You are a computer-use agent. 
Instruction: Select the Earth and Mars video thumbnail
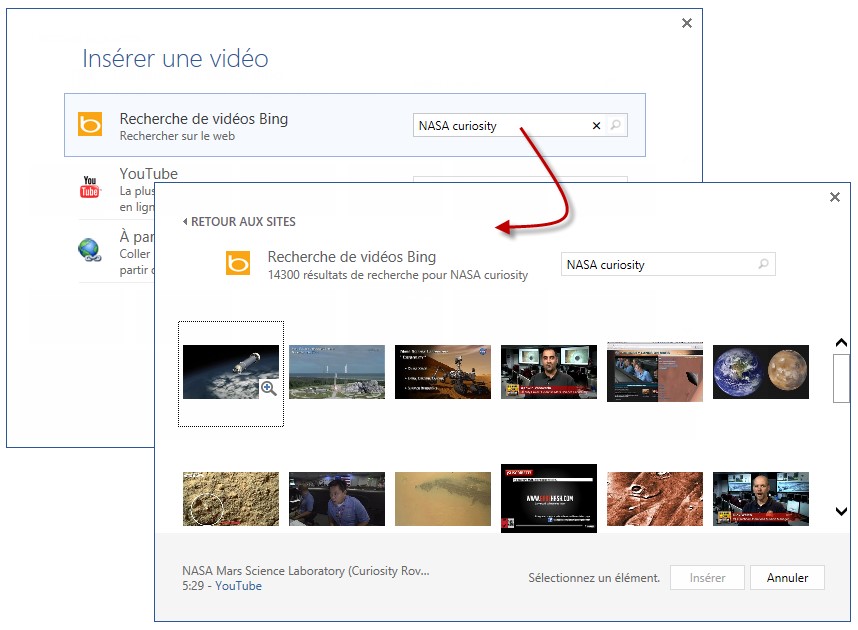coord(760,372)
